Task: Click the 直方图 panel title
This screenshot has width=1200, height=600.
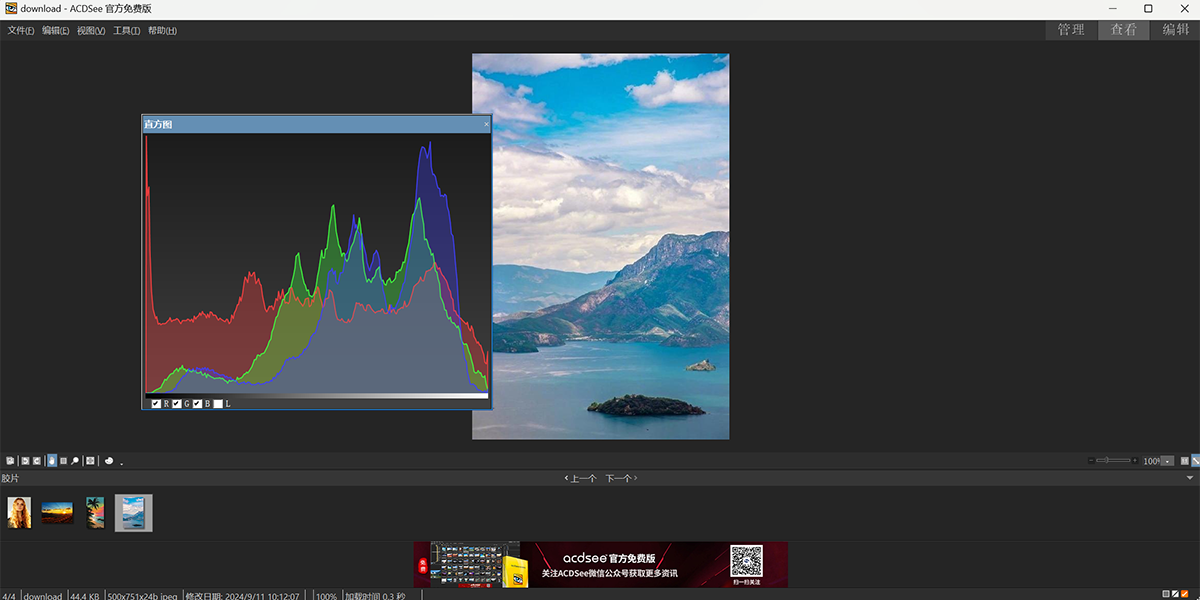Action: (158, 124)
